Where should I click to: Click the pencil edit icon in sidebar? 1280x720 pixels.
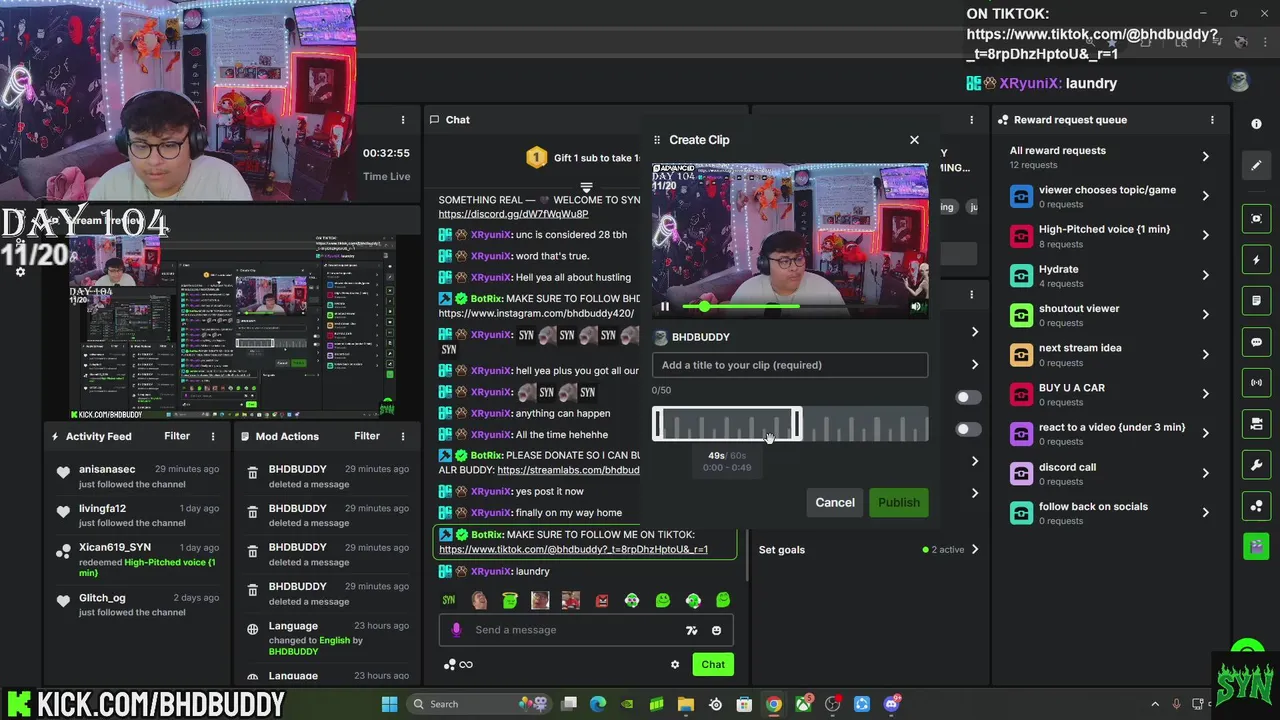point(1256,165)
